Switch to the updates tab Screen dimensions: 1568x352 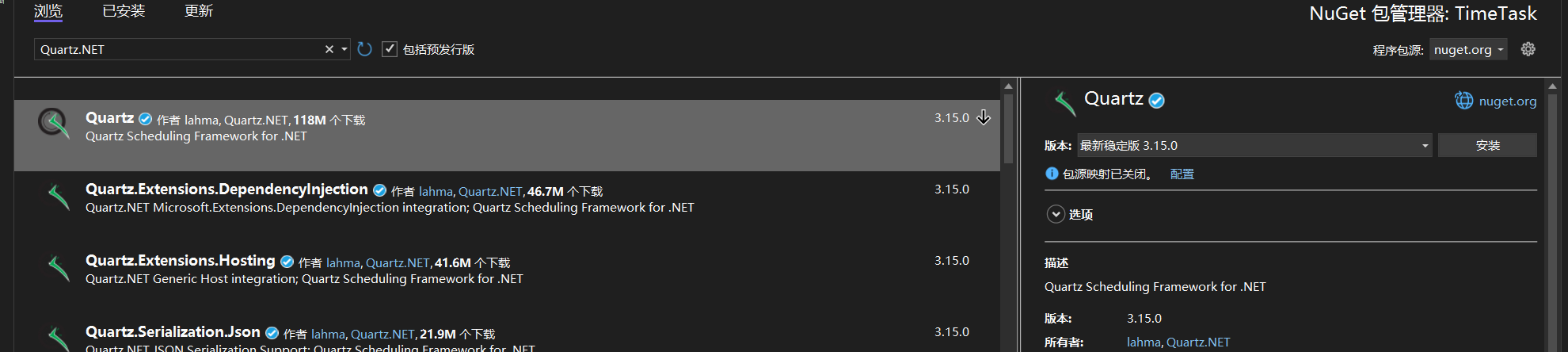click(199, 11)
